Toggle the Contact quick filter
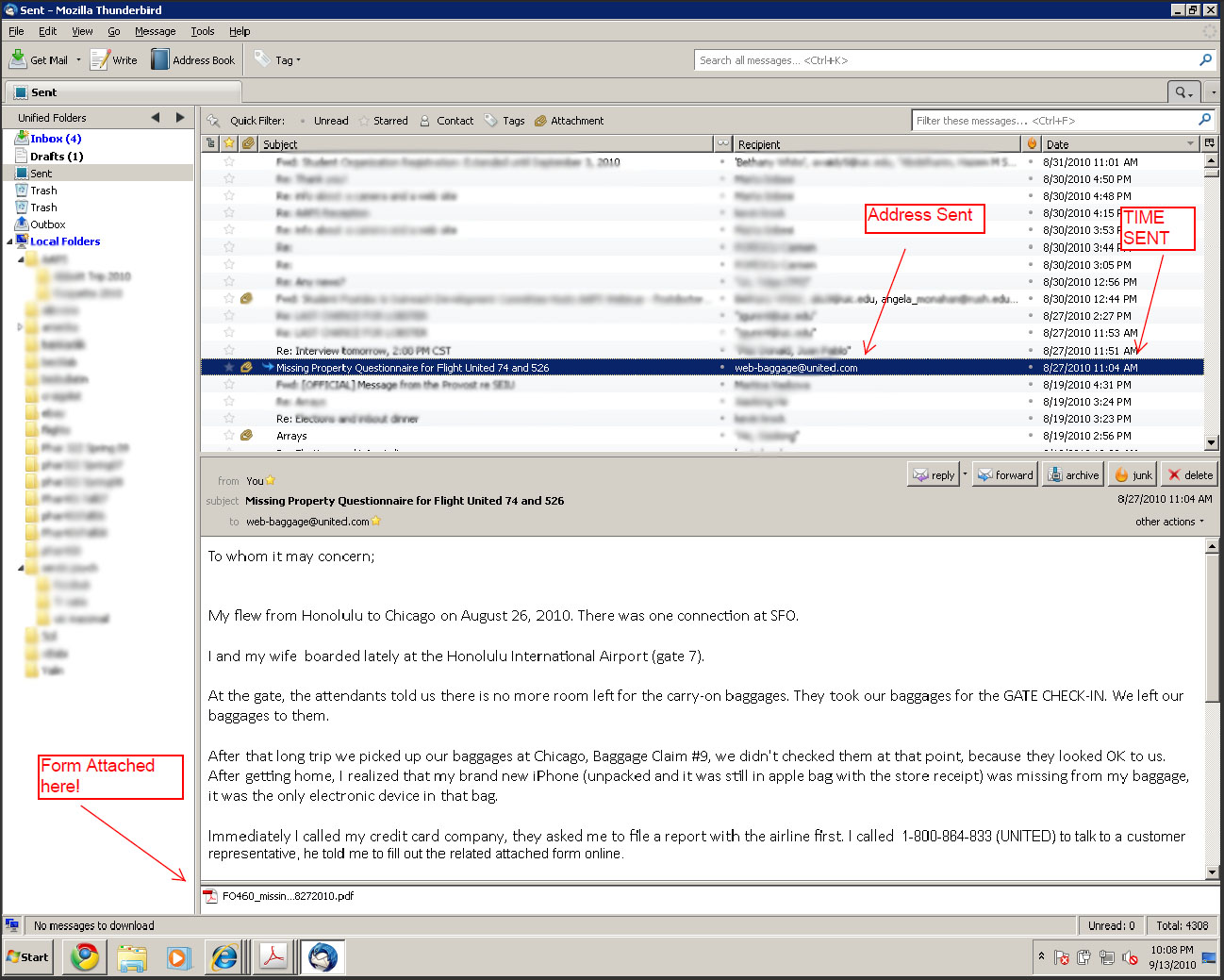This screenshot has width=1224, height=980. pyautogui.click(x=446, y=121)
